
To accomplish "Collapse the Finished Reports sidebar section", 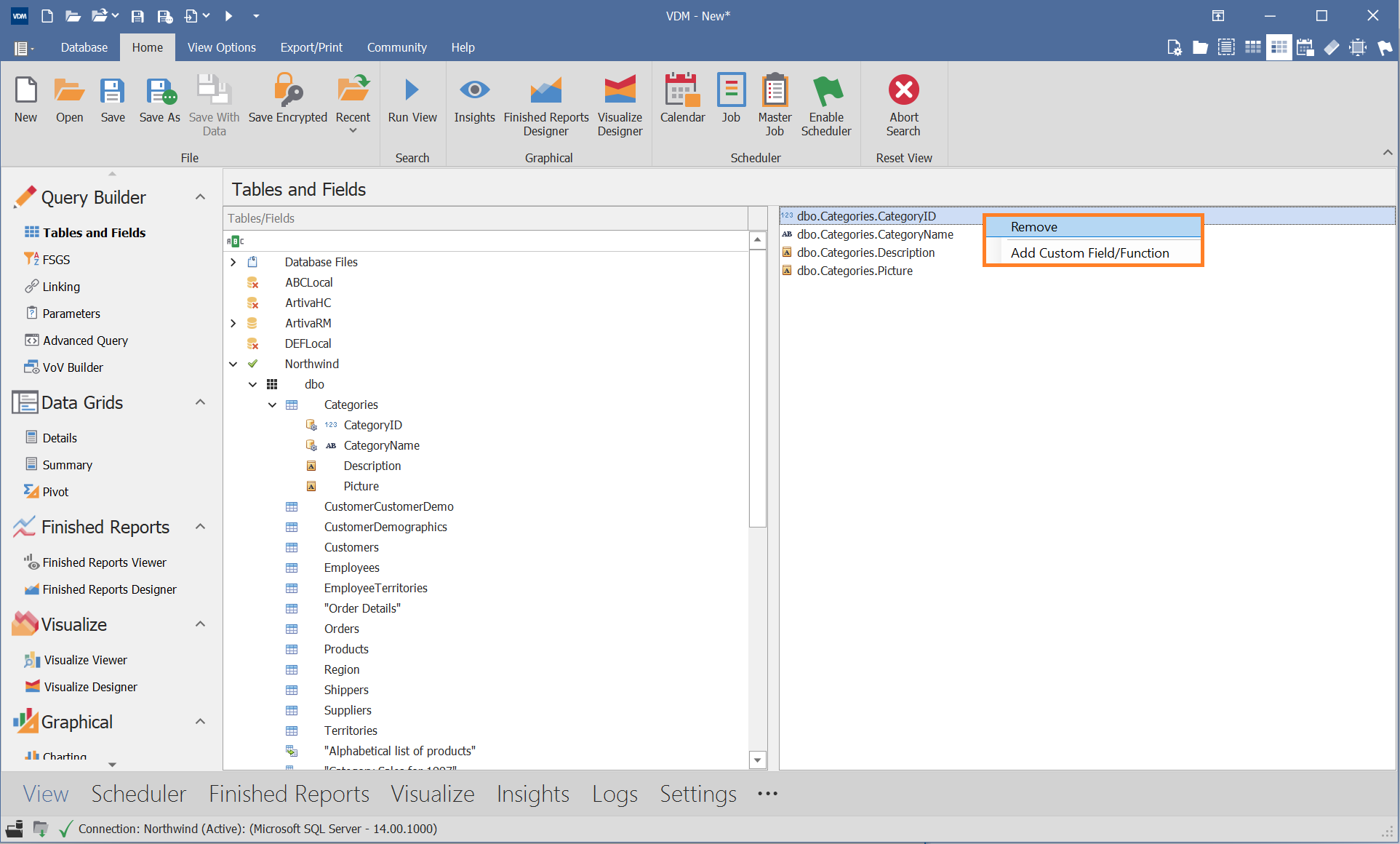I will point(200,527).
